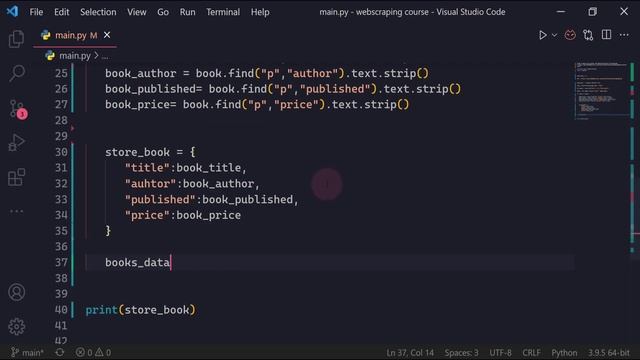Place cursor at books_data on line 37
640x360 pixels.
138,262
